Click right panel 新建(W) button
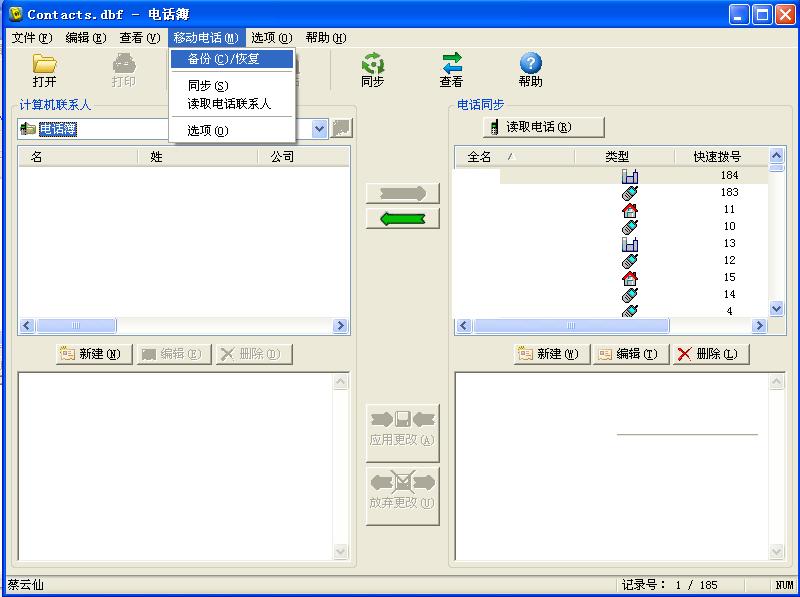The height and width of the screenshot is (597, 800). tap(552, 354)
